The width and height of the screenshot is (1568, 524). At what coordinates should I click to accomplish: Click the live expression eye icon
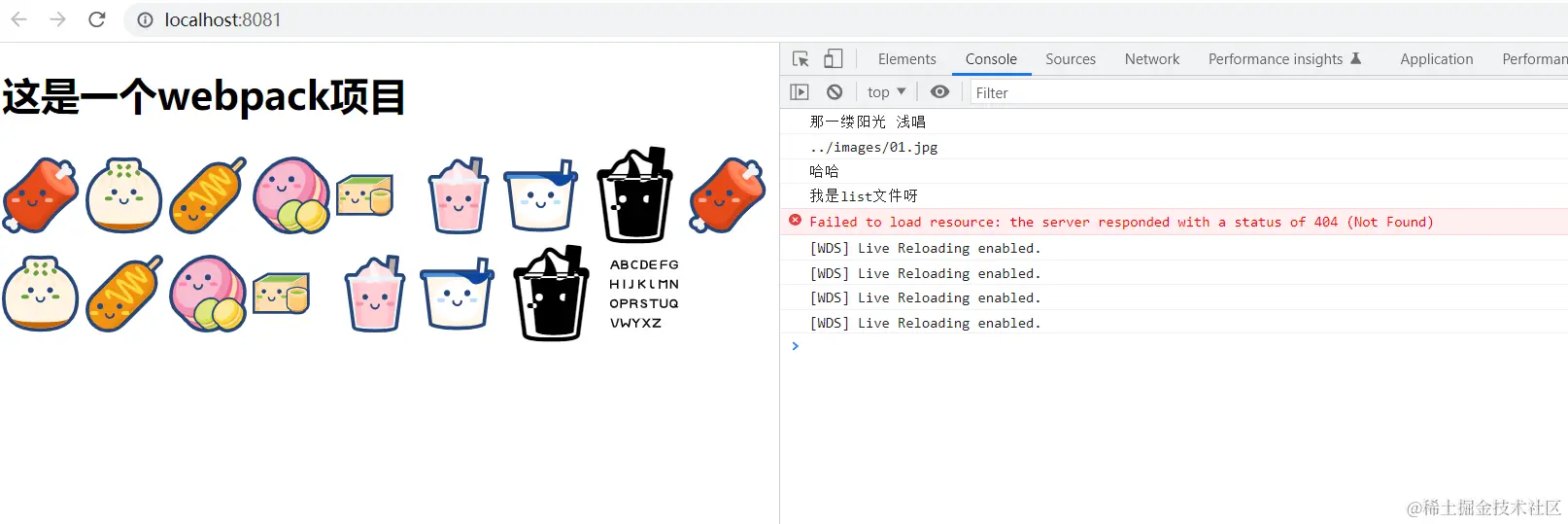(x=939, y=92)
